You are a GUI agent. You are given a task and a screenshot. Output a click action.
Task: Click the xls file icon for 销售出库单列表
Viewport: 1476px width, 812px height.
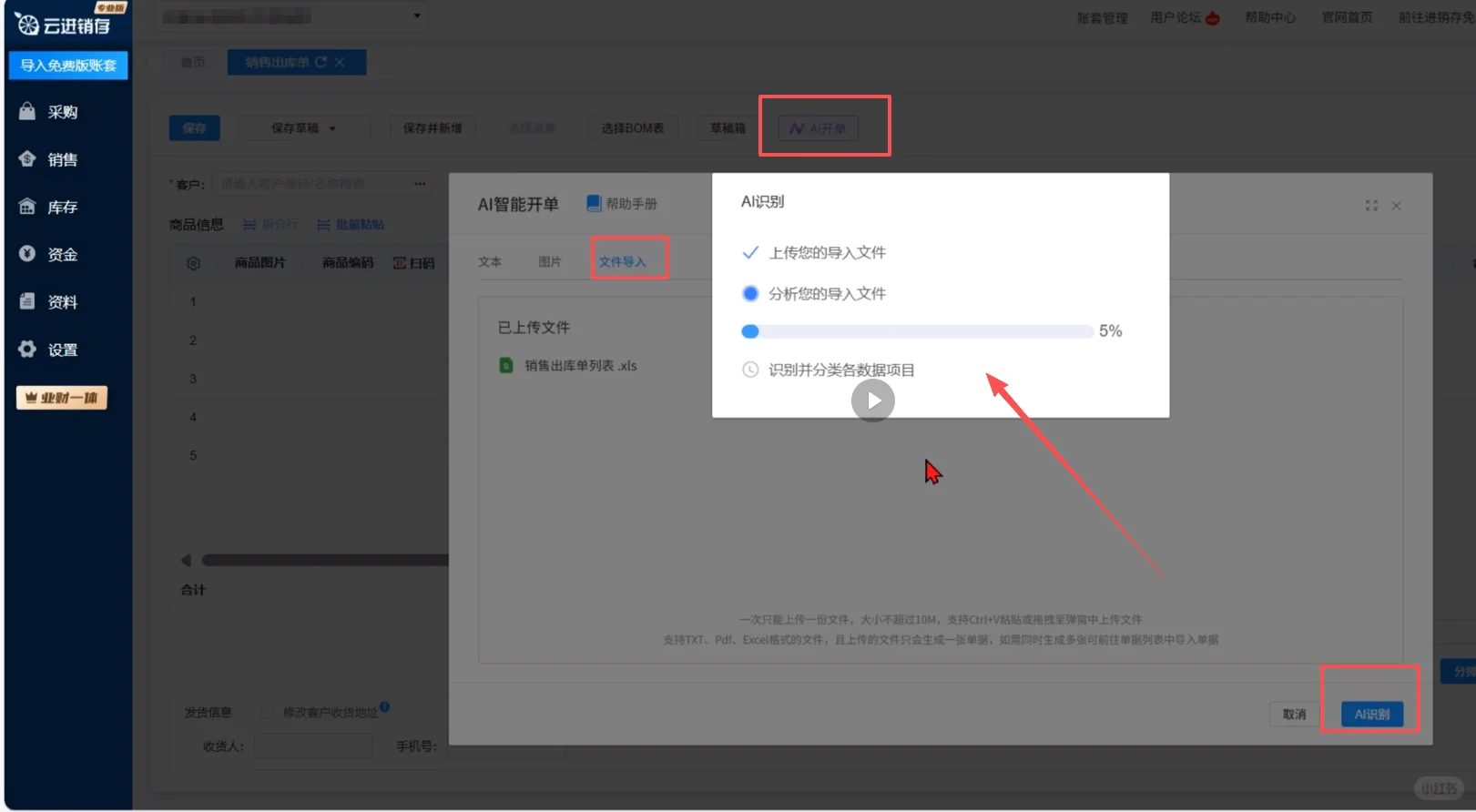[506, 365]
